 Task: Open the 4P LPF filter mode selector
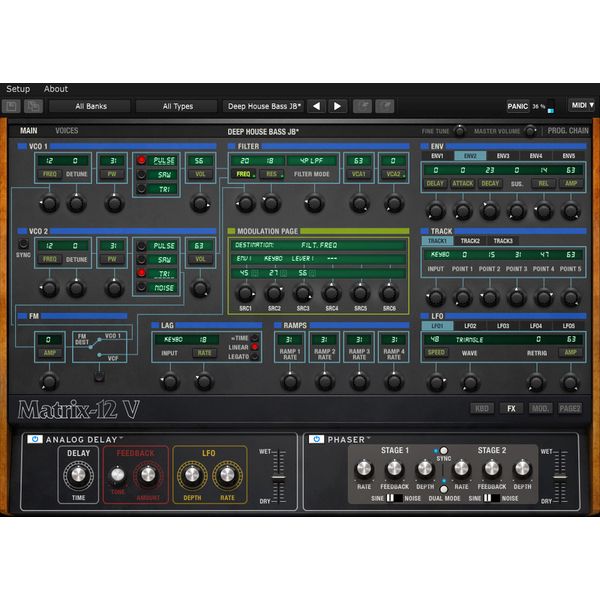pos(312,161)
